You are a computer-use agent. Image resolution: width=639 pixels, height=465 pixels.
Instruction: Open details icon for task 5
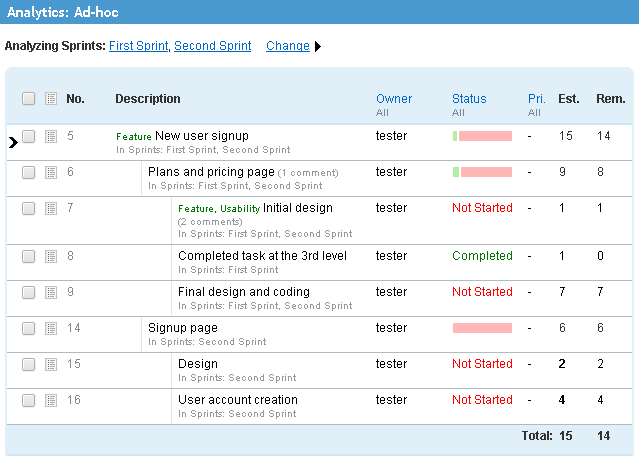[51, 136]
